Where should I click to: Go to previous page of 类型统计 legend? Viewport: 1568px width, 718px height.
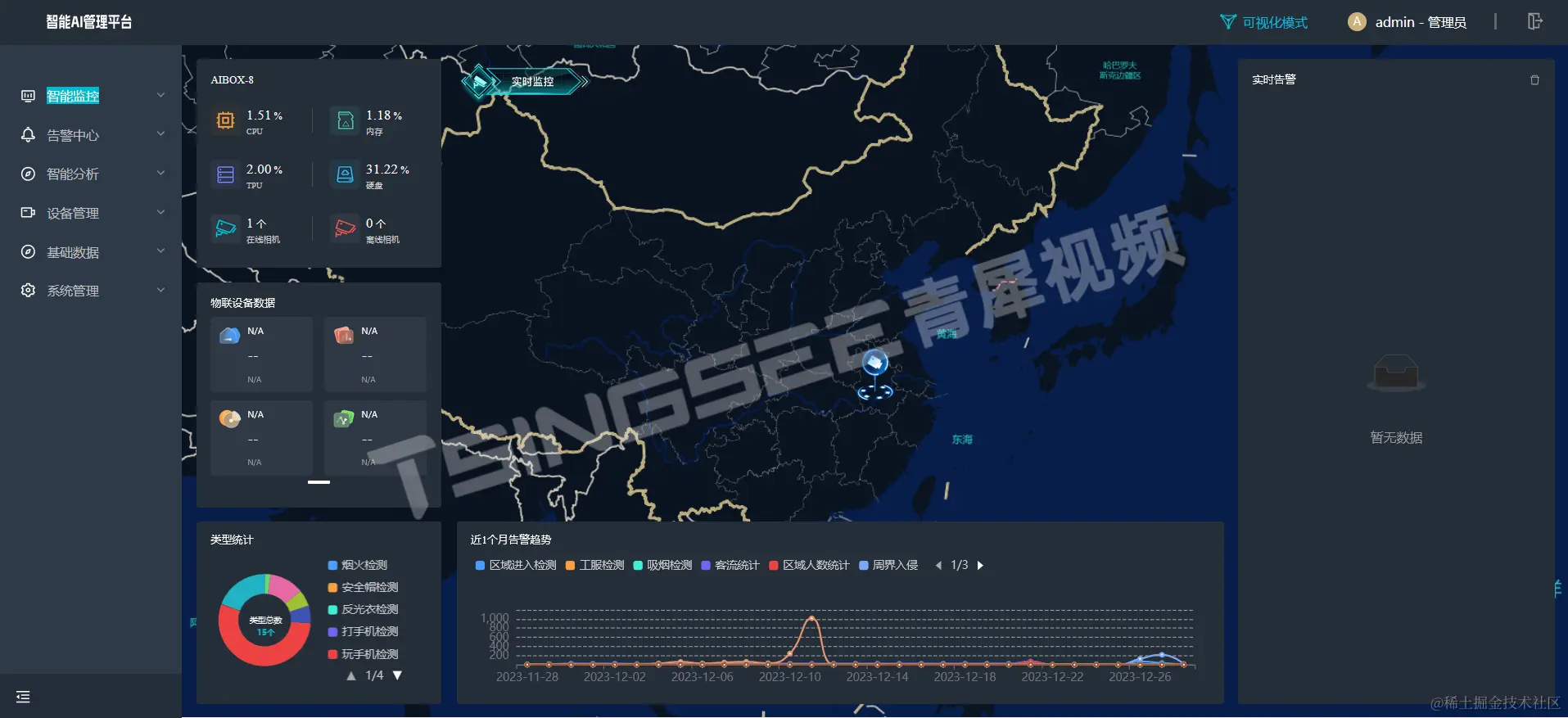point(351,676)
